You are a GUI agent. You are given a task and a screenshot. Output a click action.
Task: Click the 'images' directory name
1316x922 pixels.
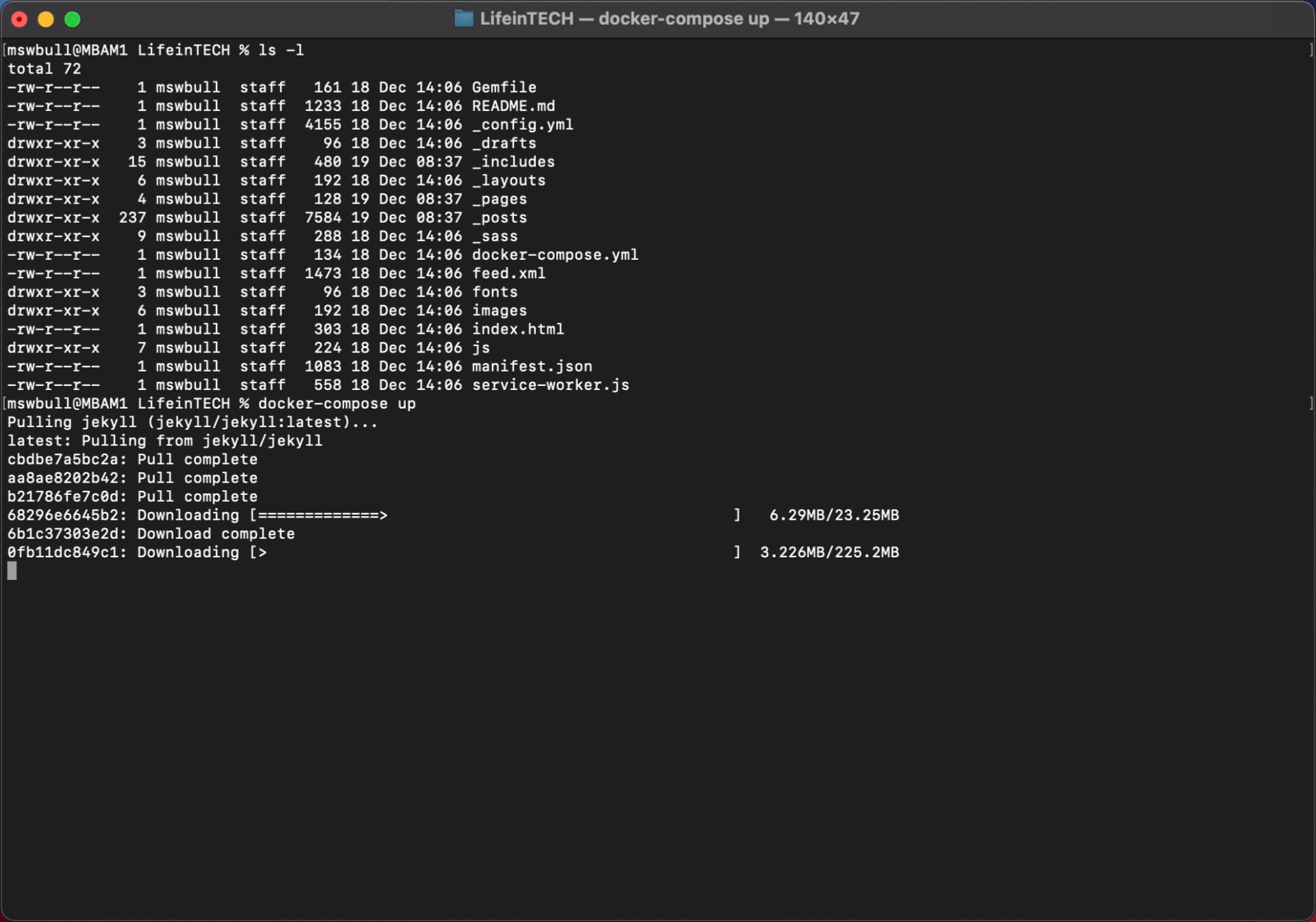(499, 311)
